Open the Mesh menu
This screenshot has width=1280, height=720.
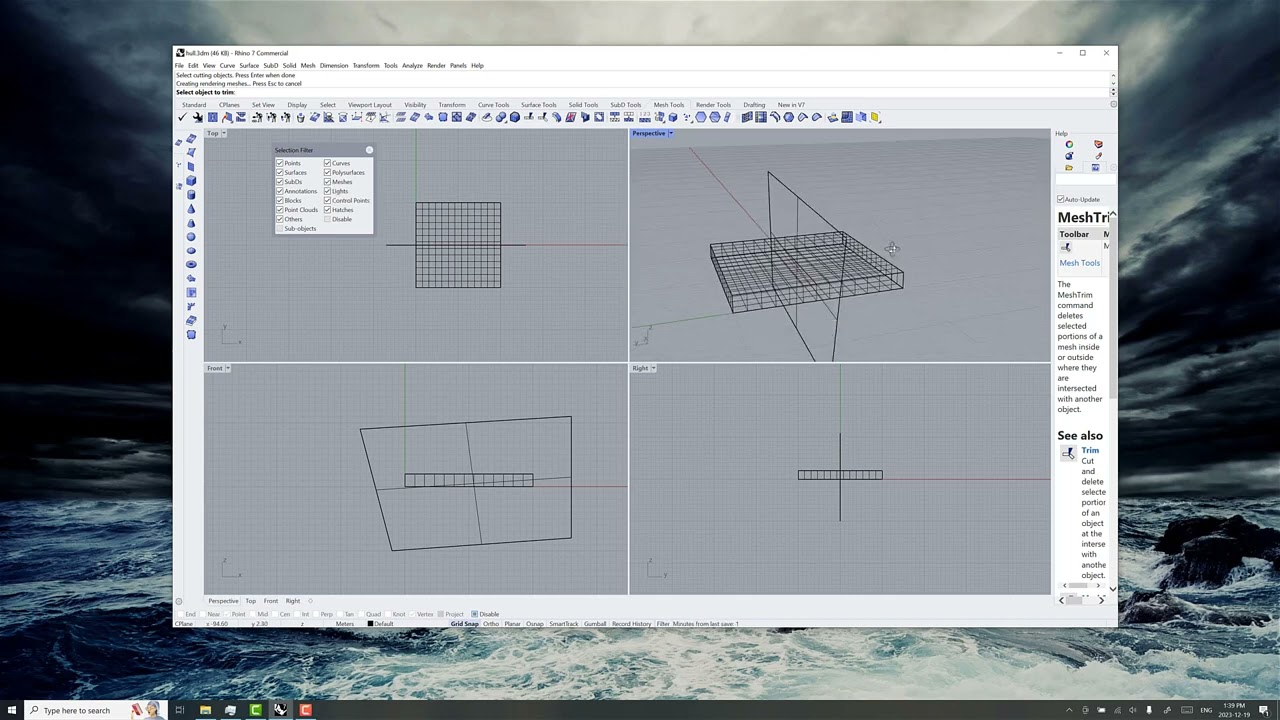point(308,66)
